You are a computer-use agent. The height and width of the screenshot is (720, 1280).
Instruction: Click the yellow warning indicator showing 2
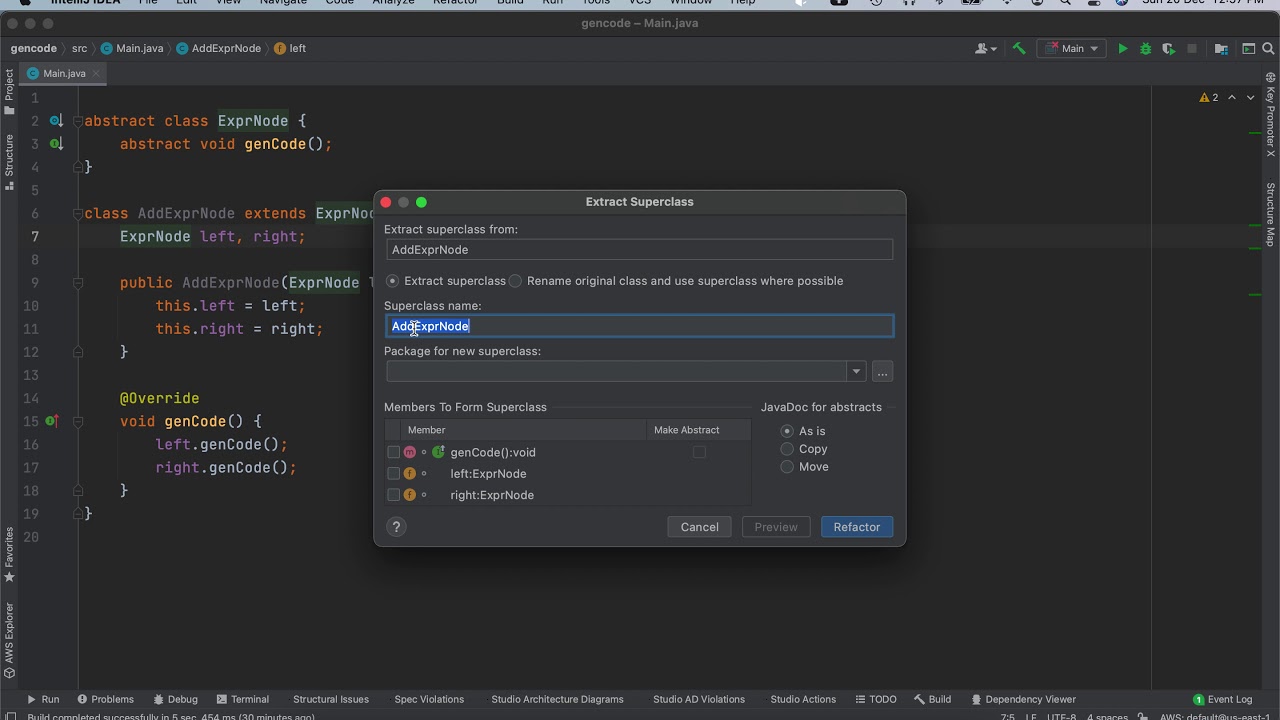pos(1209,97)
